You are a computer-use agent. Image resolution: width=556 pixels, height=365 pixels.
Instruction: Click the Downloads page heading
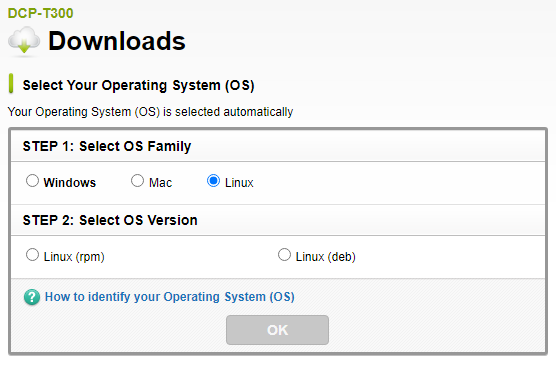[x=117, y=41]
